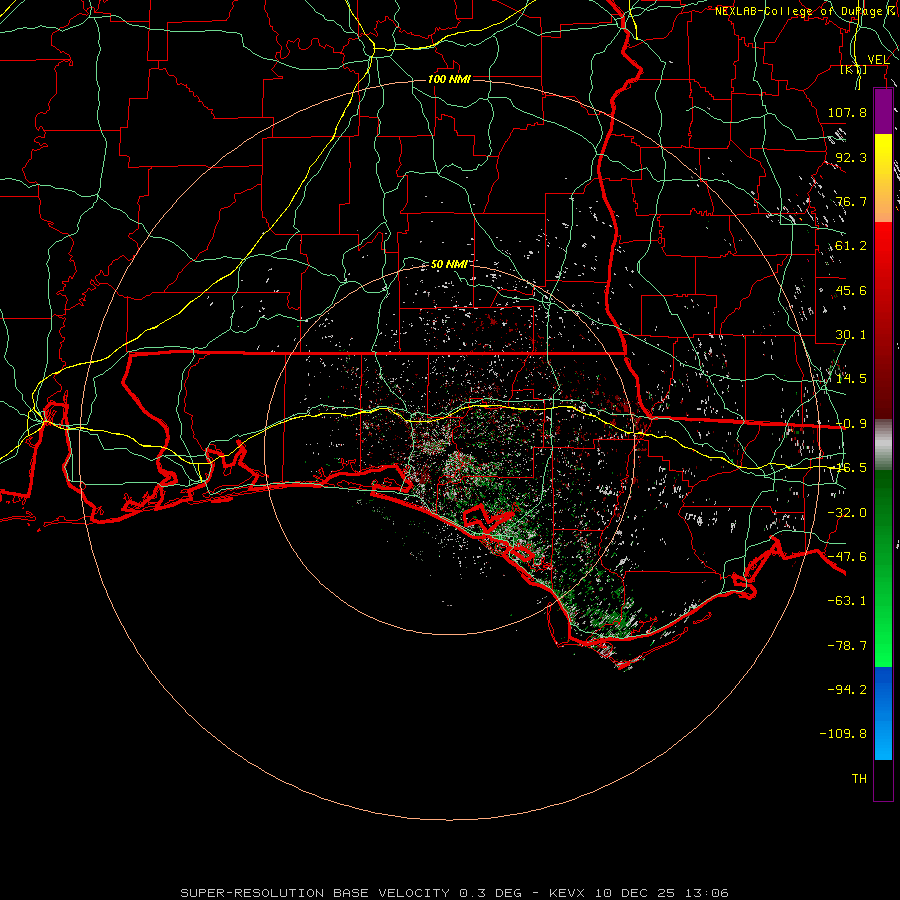Select the 92.3 value on velocity scale
900x900 pixels.
[x=851, y=157]
